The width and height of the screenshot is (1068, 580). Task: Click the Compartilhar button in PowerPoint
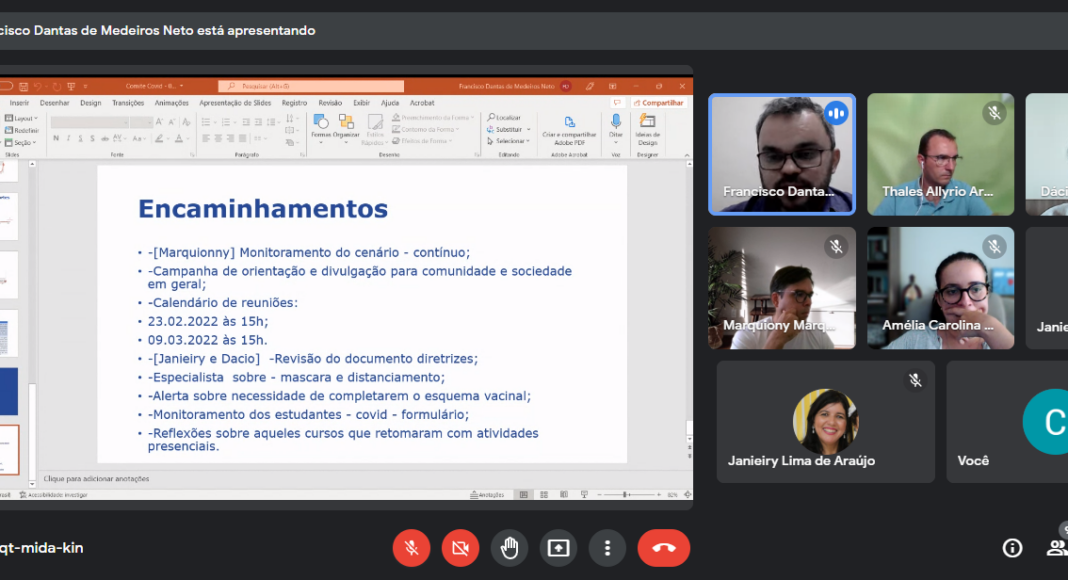658,103
